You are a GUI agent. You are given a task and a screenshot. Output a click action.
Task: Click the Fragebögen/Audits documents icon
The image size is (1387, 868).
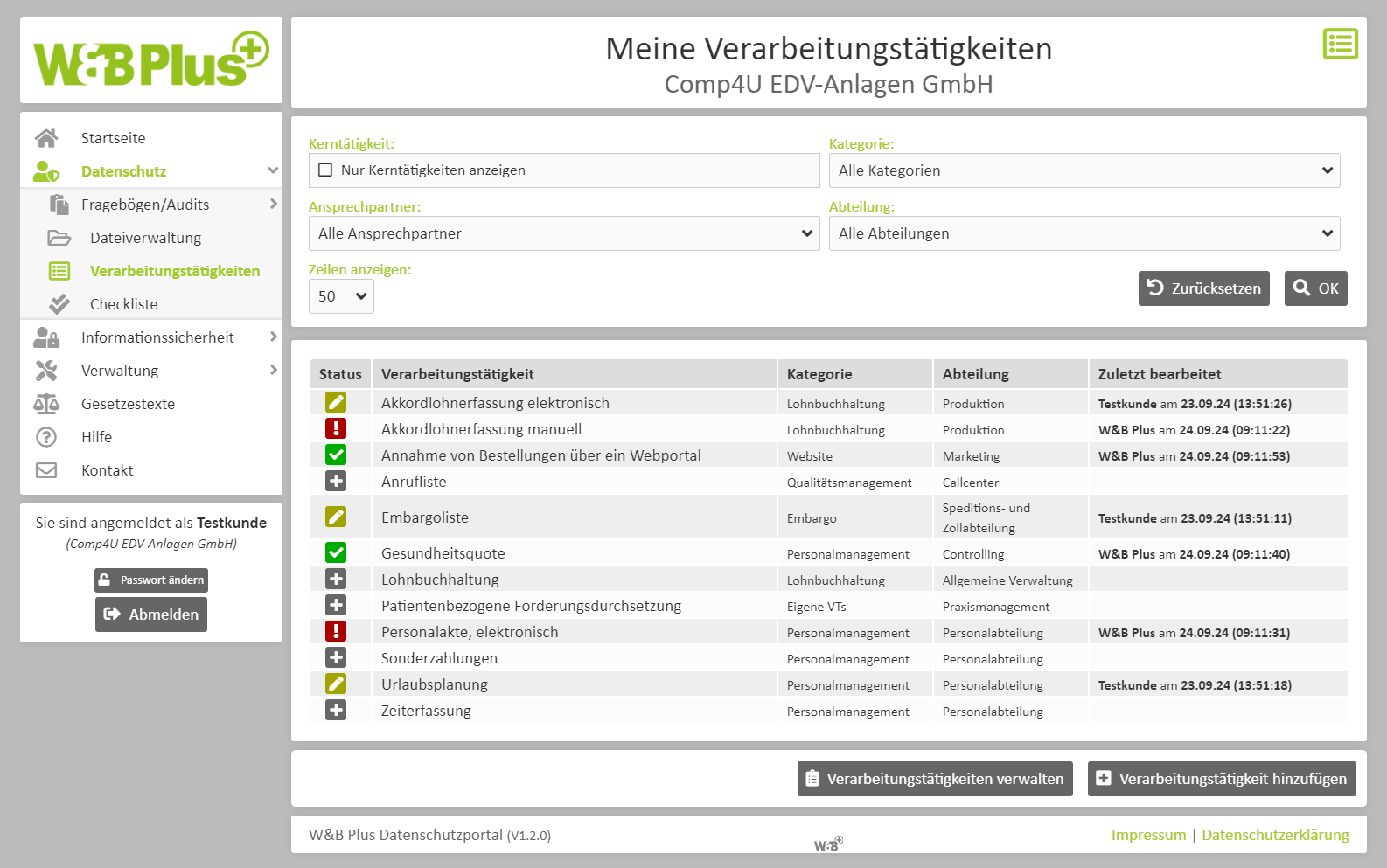tap(59, 205)
